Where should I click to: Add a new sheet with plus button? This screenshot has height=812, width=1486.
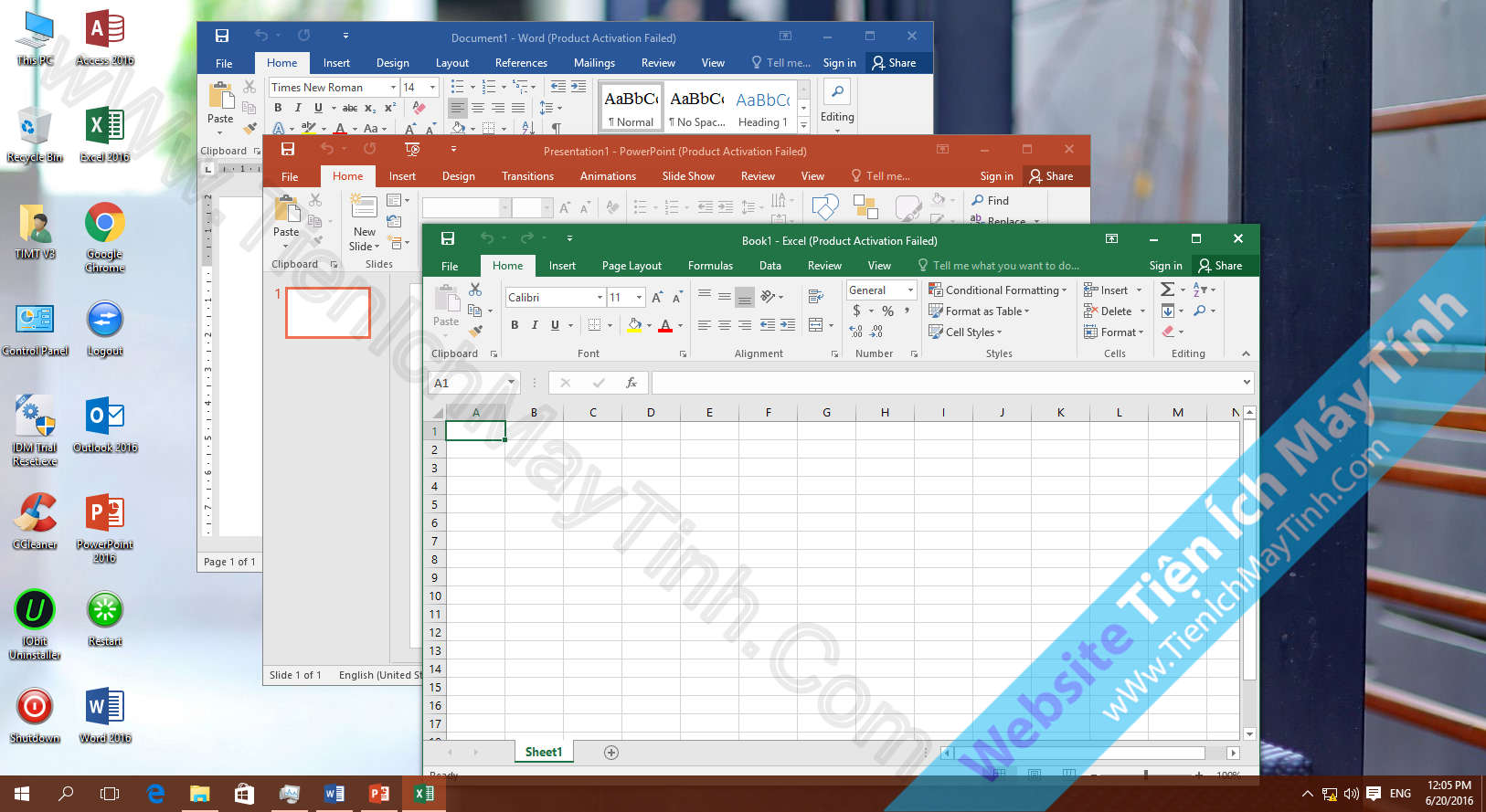[611, 753]
